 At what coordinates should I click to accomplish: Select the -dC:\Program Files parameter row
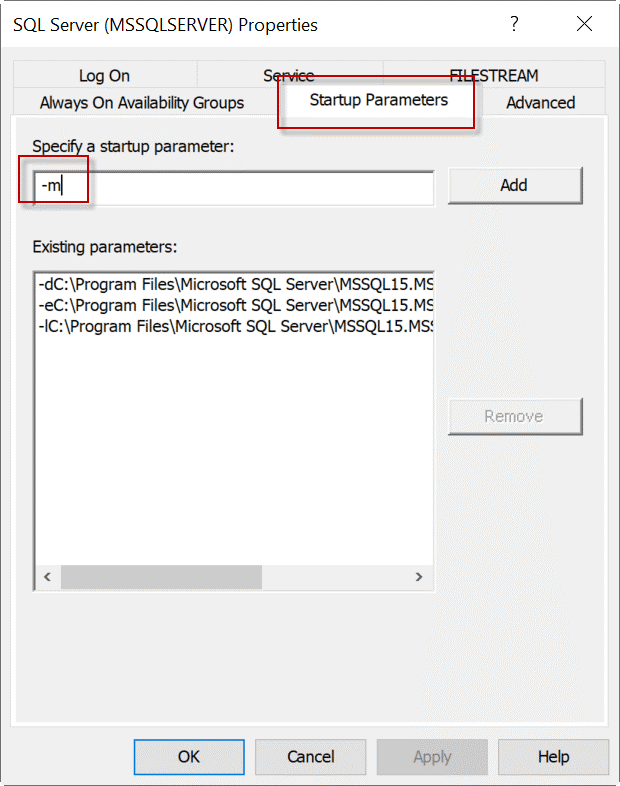[235, 284]
